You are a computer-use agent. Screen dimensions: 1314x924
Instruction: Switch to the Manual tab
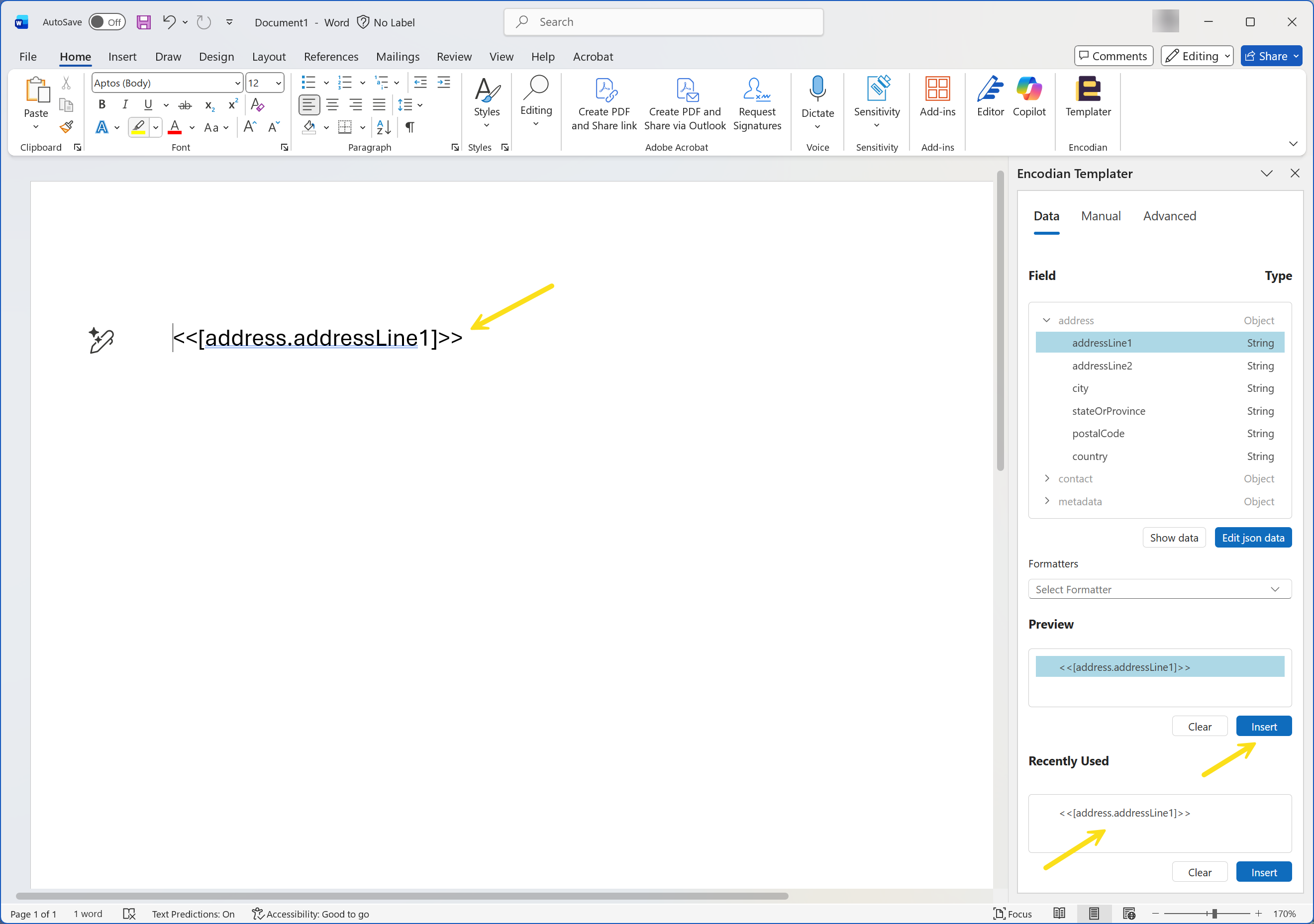coord(1100,216)
